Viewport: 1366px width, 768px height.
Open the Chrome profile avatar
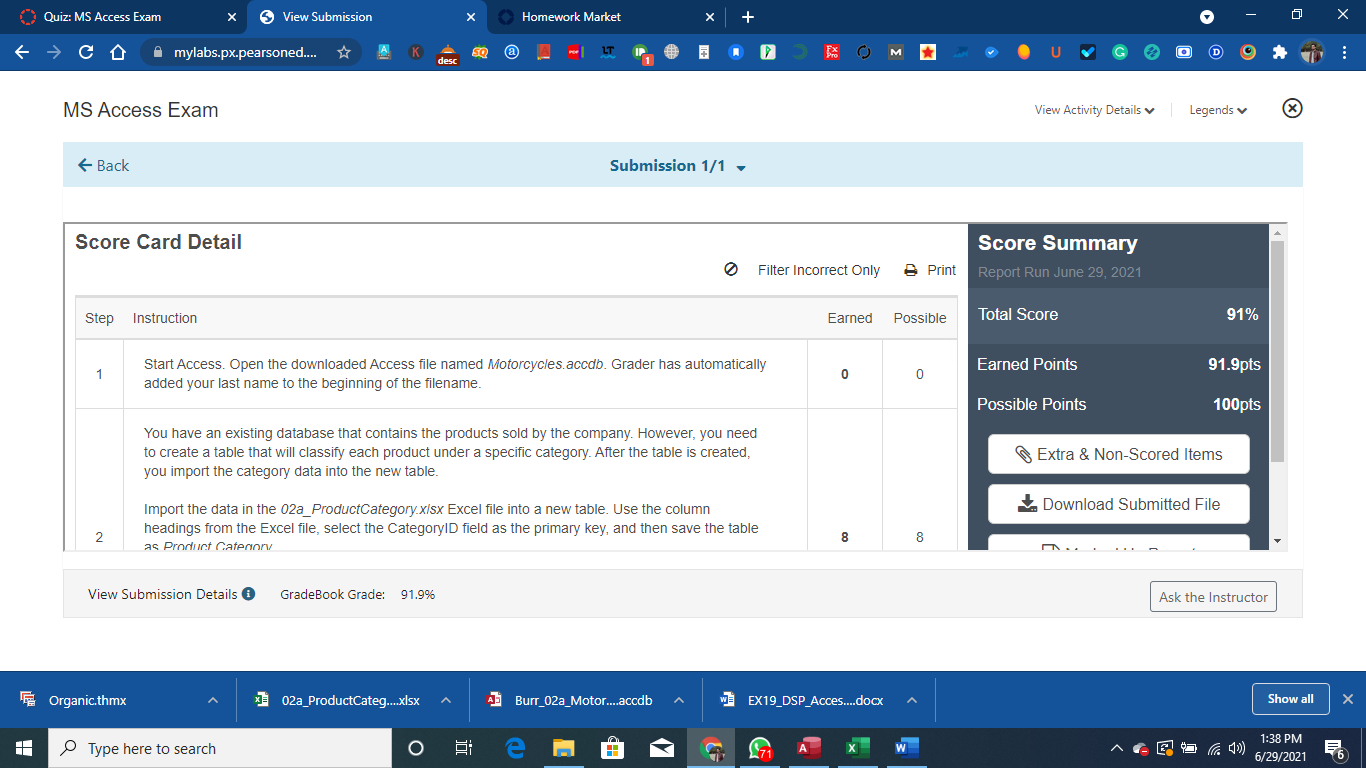click(x=1312, y=52)
